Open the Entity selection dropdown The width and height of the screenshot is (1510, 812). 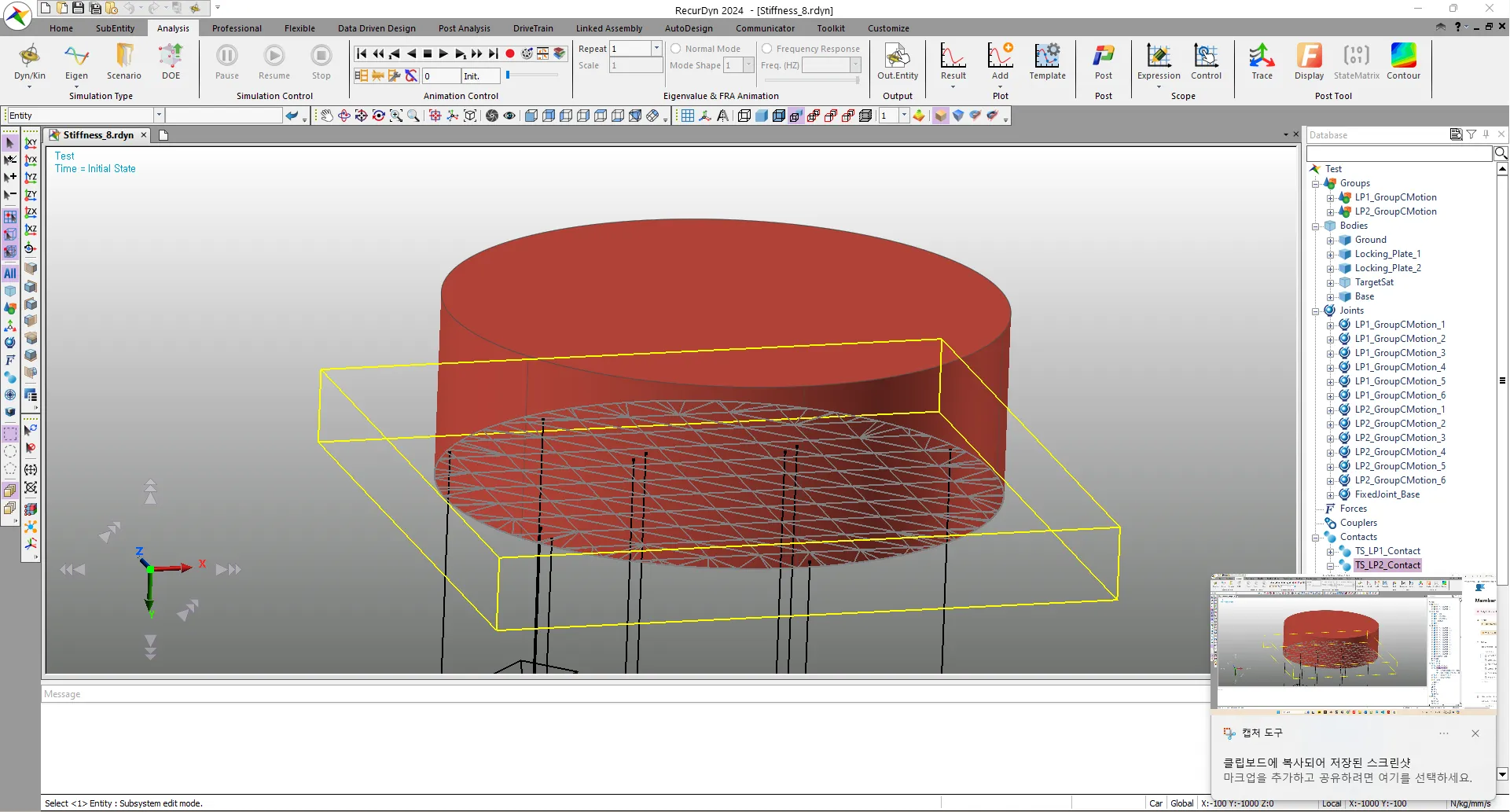(158, 116)
